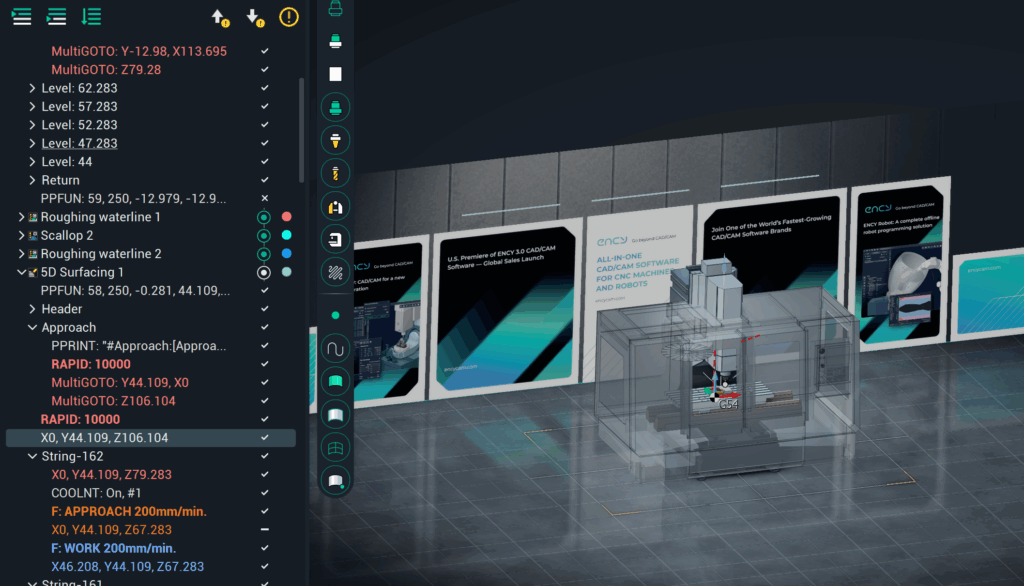The width and height of the screenshot is (1024, 586).
Task: Collapse the 5D Surfacing 1 operation
Action: 21,272
